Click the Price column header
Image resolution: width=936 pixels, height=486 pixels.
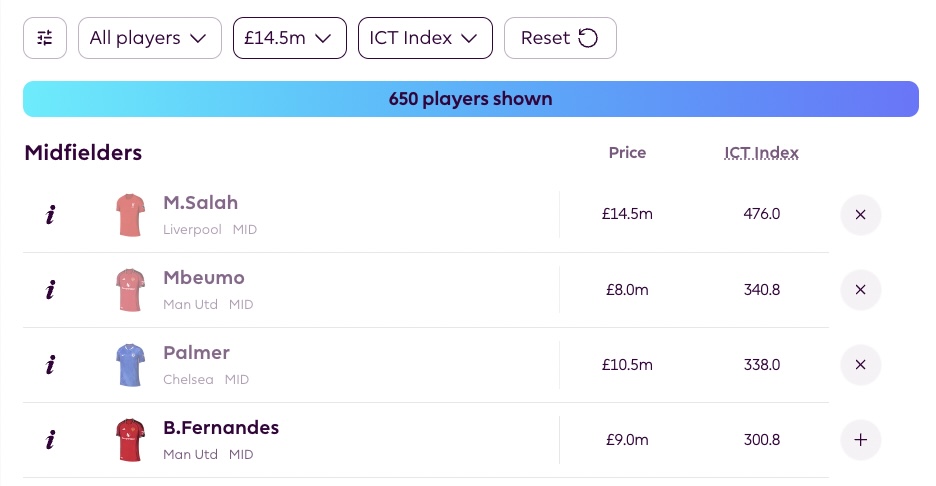point(627,153)
